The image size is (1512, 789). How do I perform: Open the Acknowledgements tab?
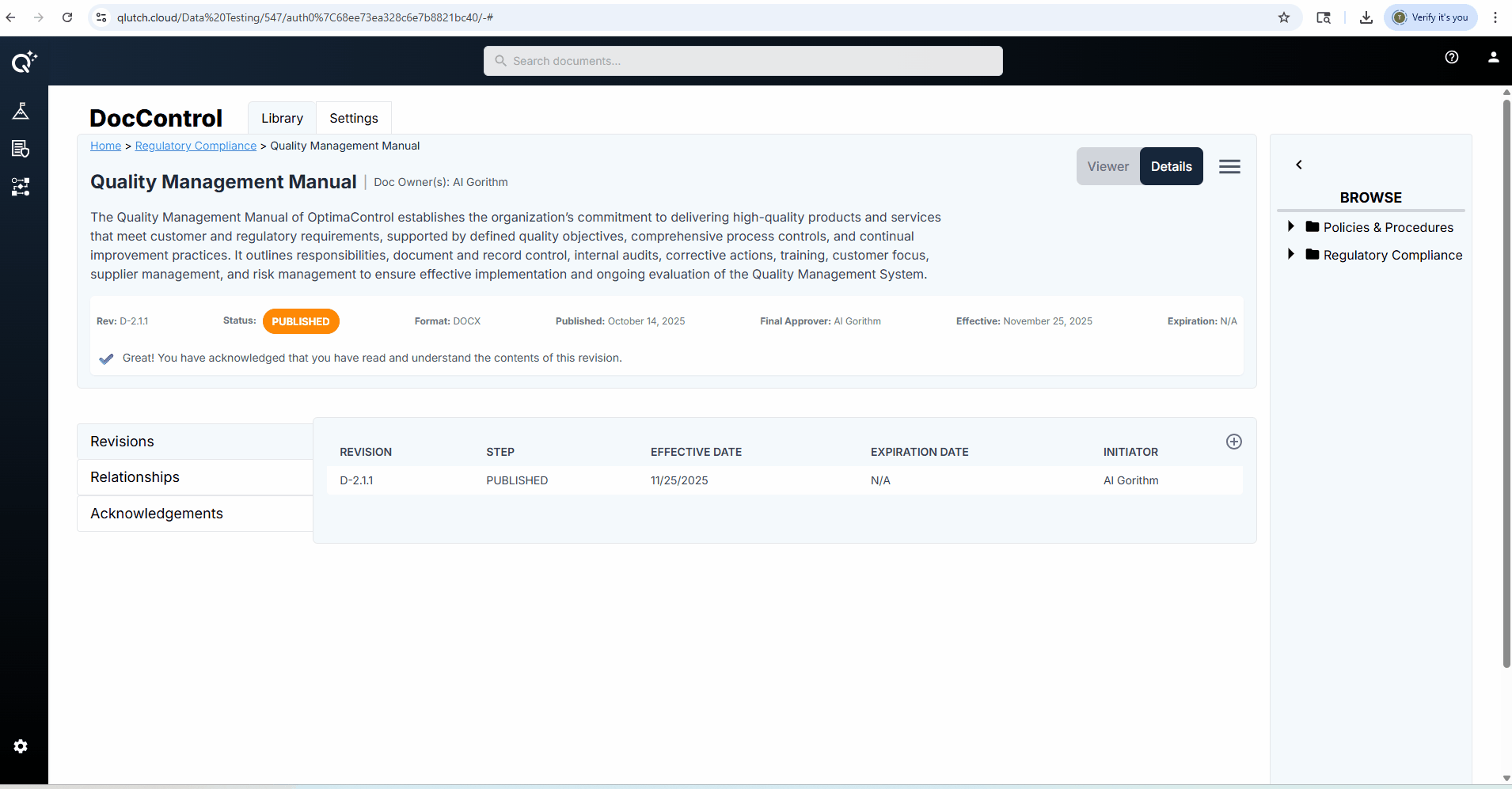coord(156,513)
